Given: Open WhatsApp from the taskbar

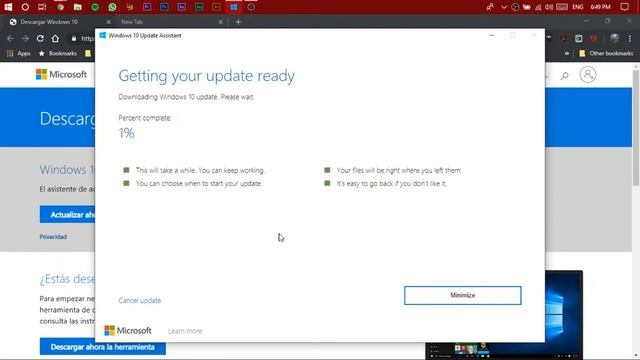Looking at the screenshot, I should [x=112, y=7].
